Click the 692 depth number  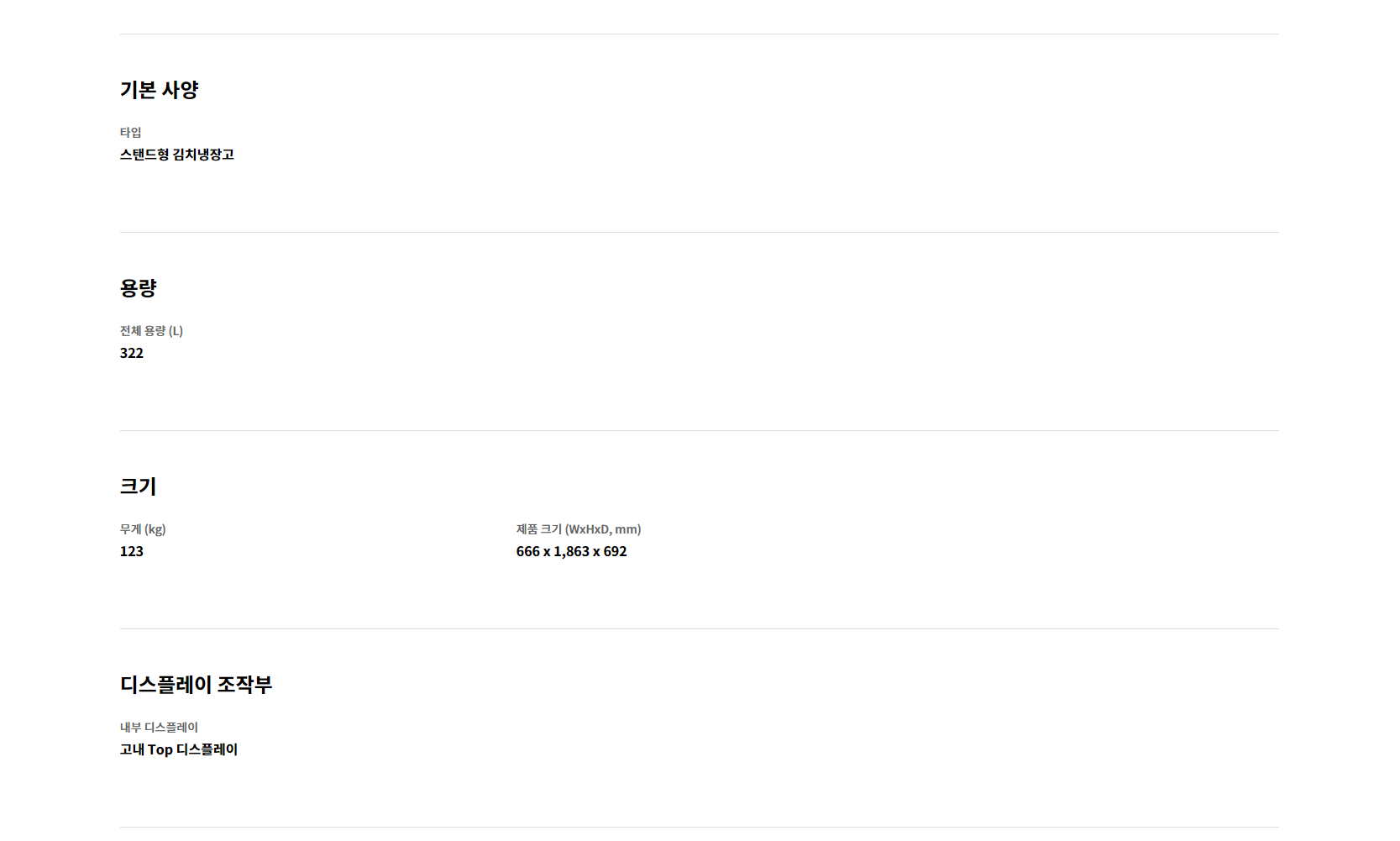(616, 551)
